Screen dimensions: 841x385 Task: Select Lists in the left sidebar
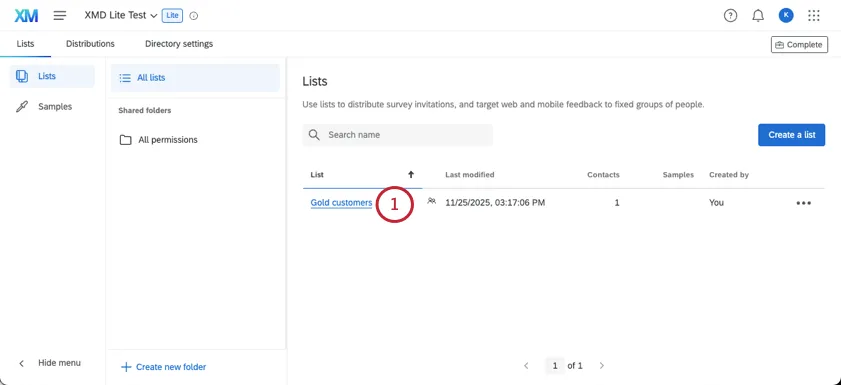tap(52, 76)
